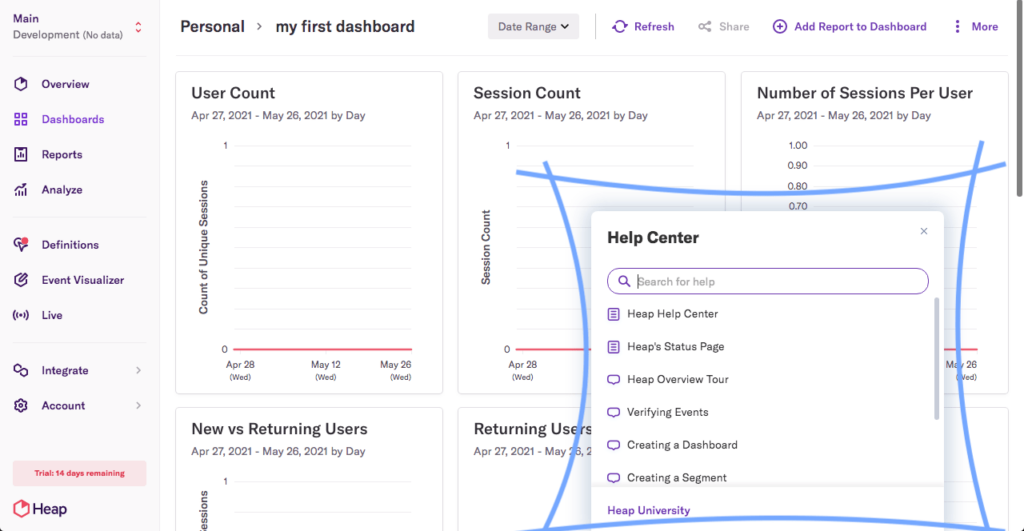Click the document icon beside Heap Help Center
The width and height of the screenshot is (1024, 531).
point(613,314)
